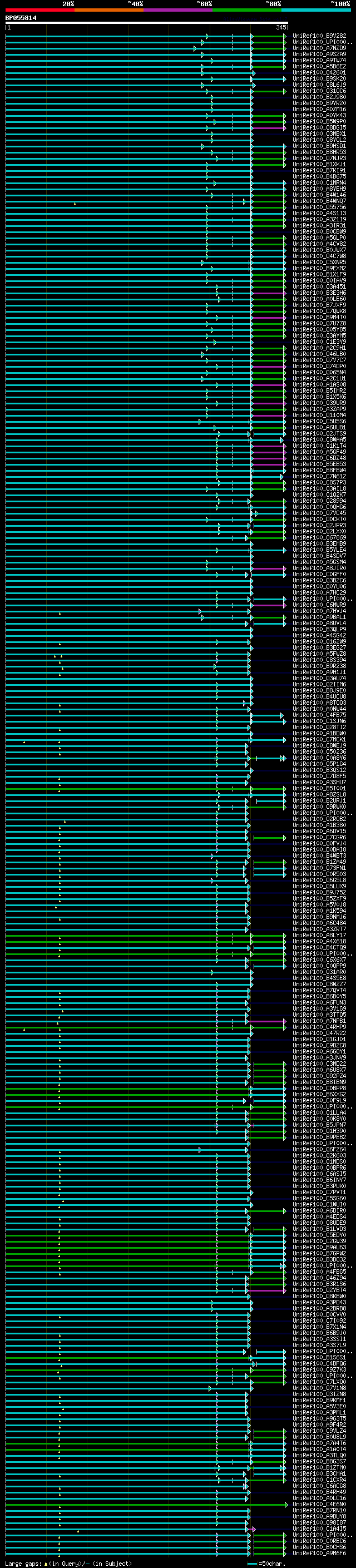
Task: Click the white query sequence bar below BP055814
Action: (x=147, y=23)
